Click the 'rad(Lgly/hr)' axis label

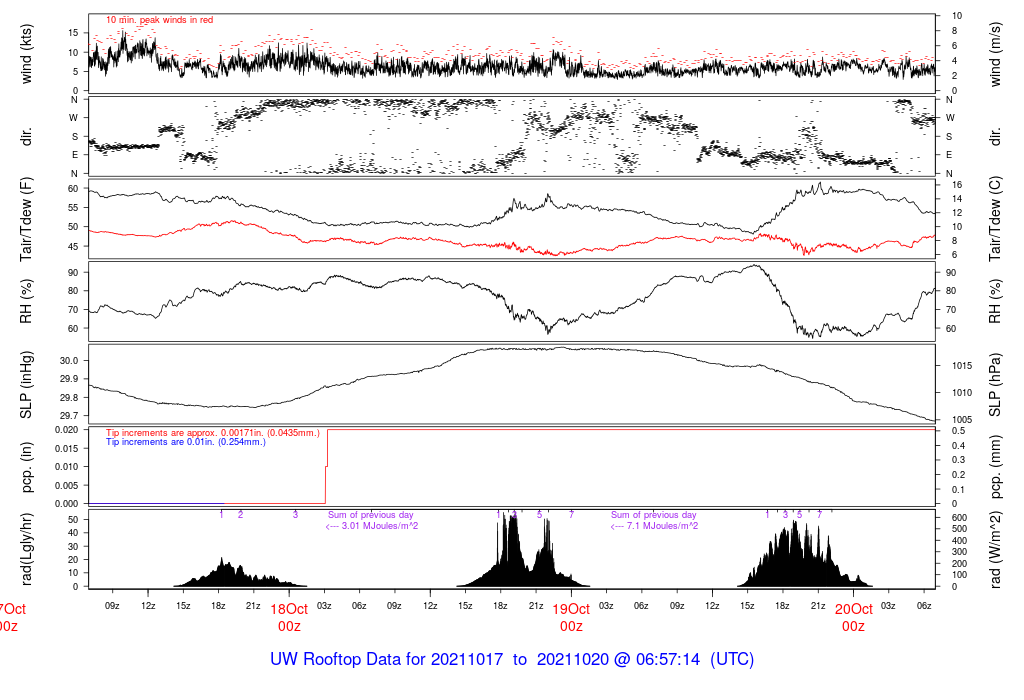coord(26,549)
